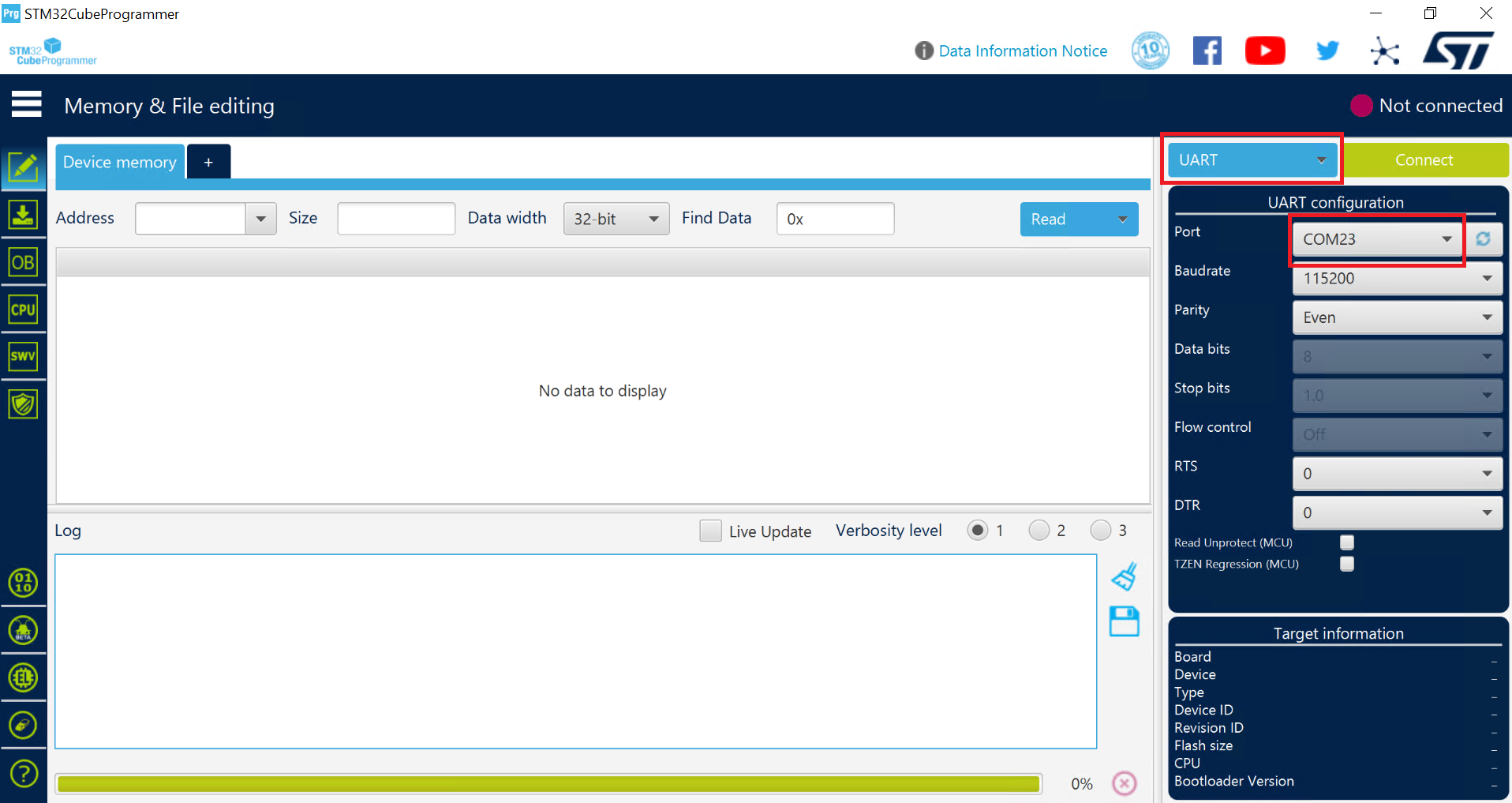Viewport: 1512px width, 803px height.
Task: Open the hamburger main menu
Action: coord(26,104)
